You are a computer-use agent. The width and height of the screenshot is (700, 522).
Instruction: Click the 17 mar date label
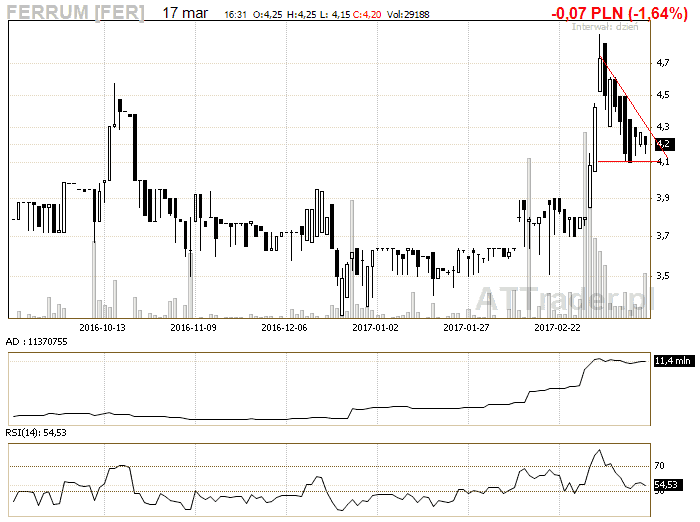184,13
